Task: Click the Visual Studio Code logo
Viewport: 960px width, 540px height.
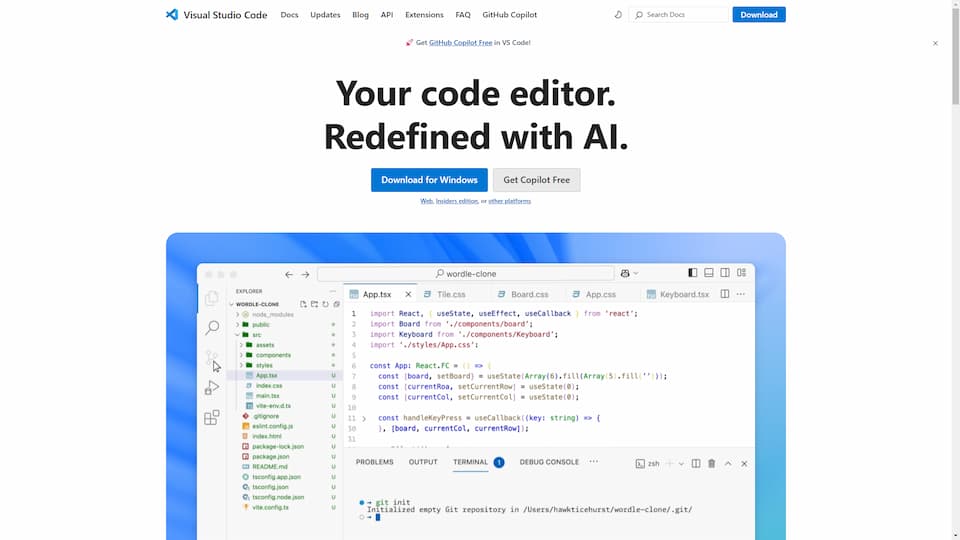Action: tap(216, 15)
